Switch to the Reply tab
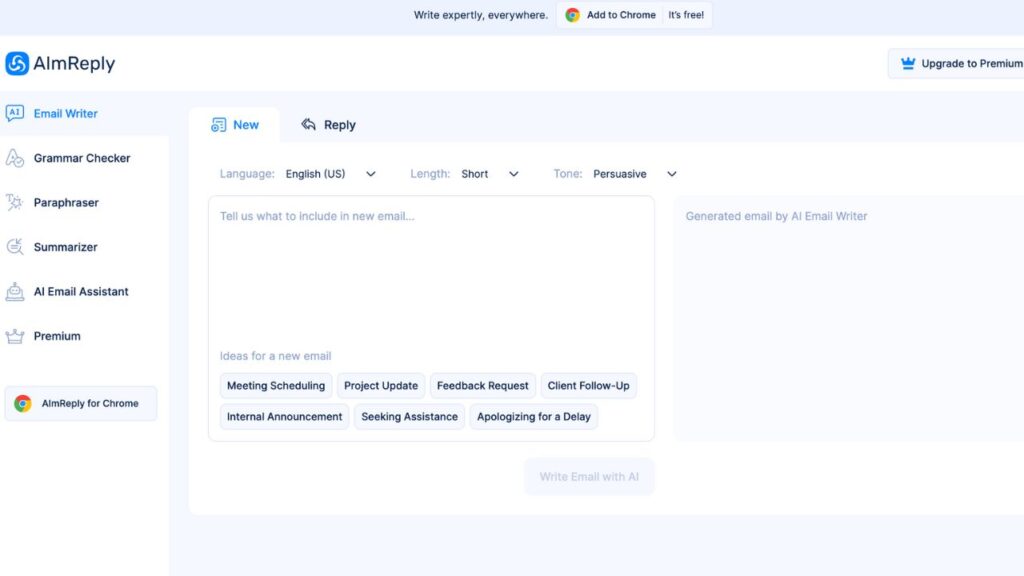Image resolution: width=1024 pixels, height=576 pixels. 328,125
